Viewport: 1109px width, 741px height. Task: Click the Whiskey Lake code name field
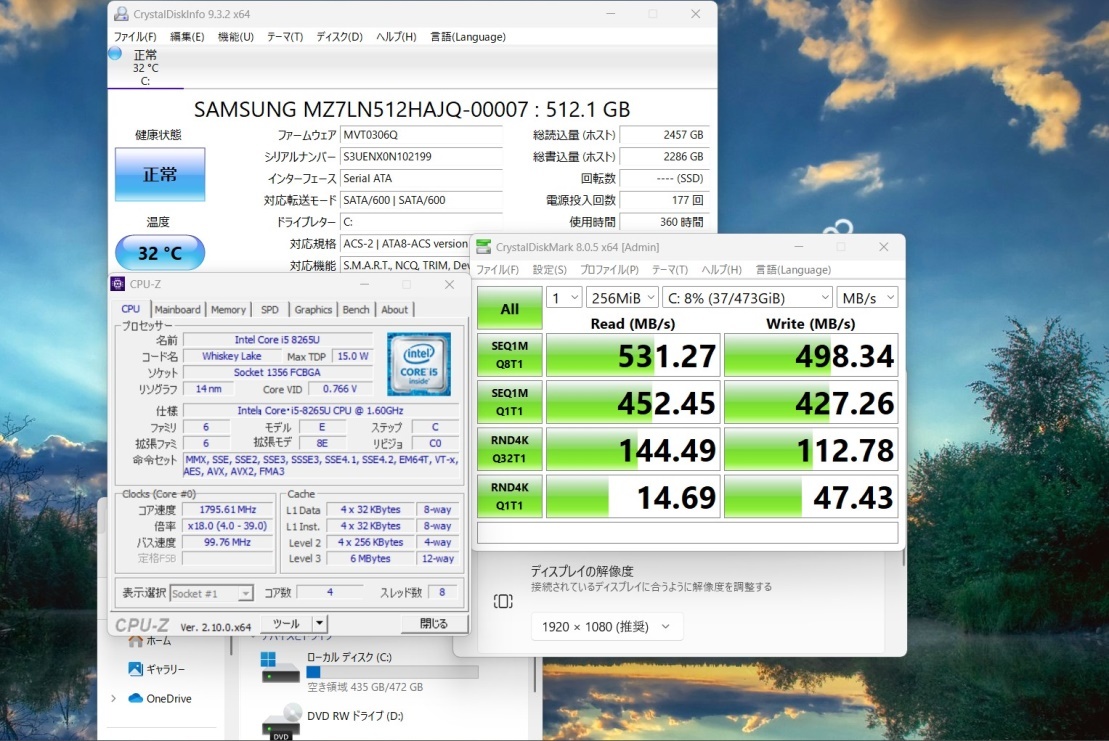tap(232, 356)
